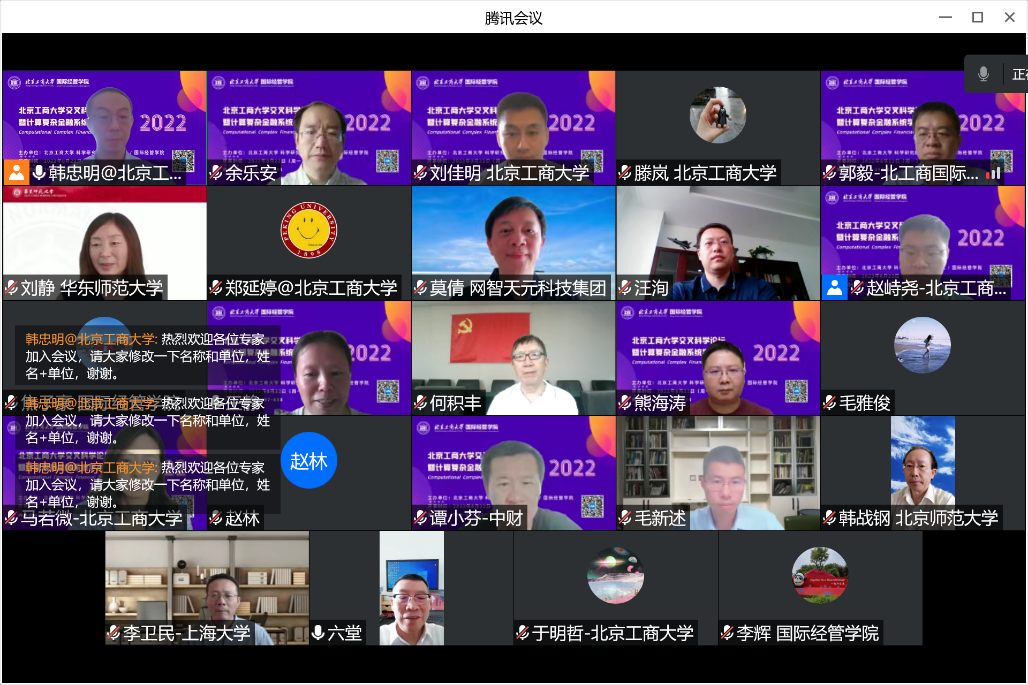Click the microphone icon next to 六堂
Image resolution: width=1028 pixels, height=685 pixels.
[318, 633]
